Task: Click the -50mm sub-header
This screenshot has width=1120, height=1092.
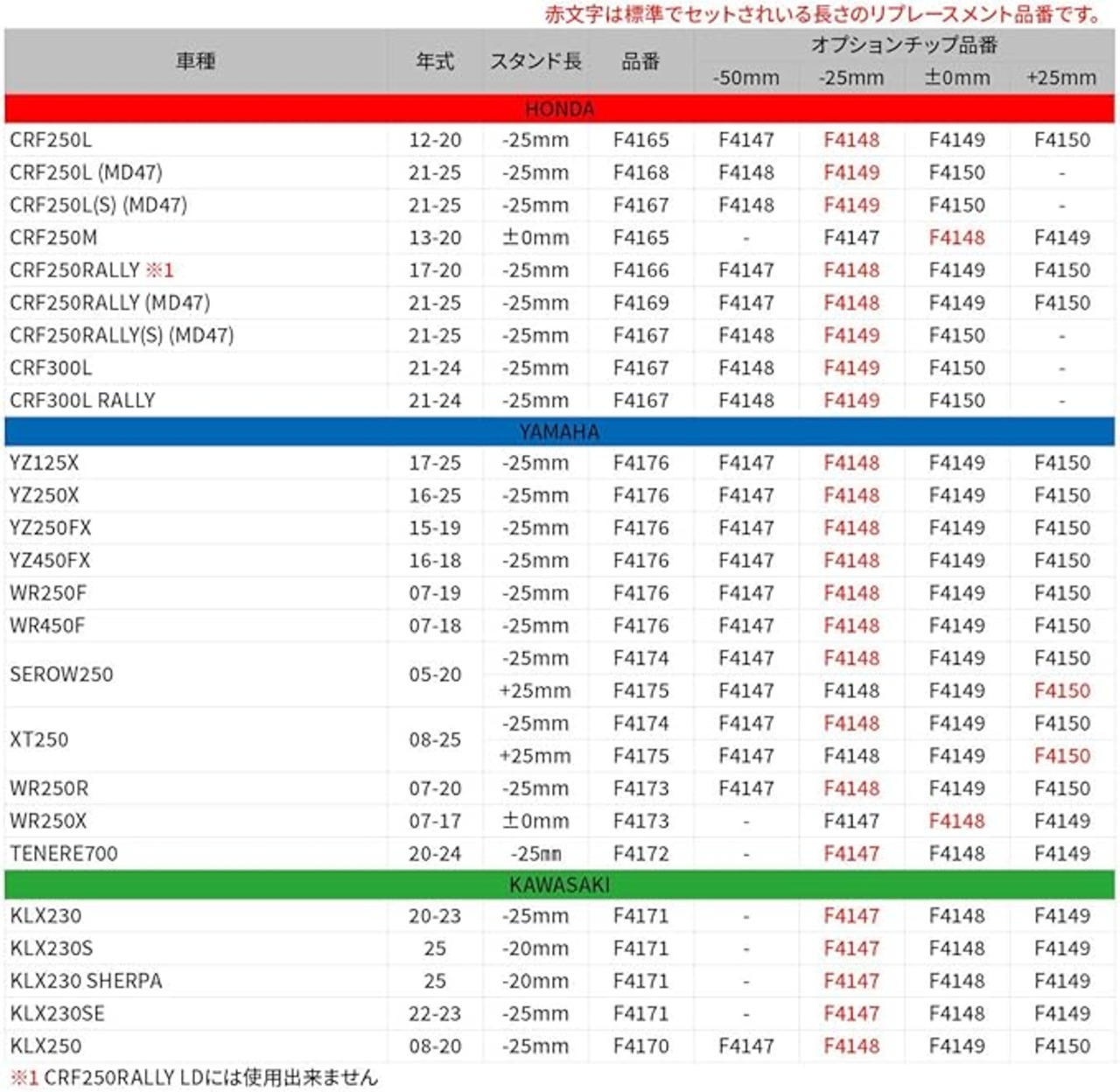Action: pos(745,77)
